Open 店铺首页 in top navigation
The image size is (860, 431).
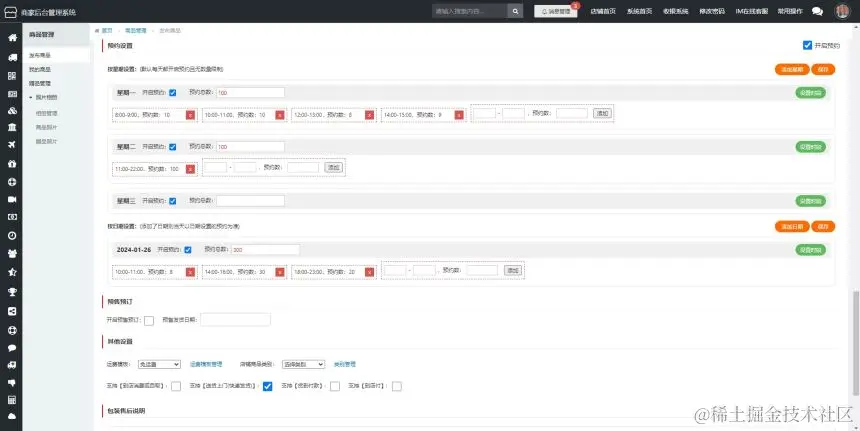603,12
